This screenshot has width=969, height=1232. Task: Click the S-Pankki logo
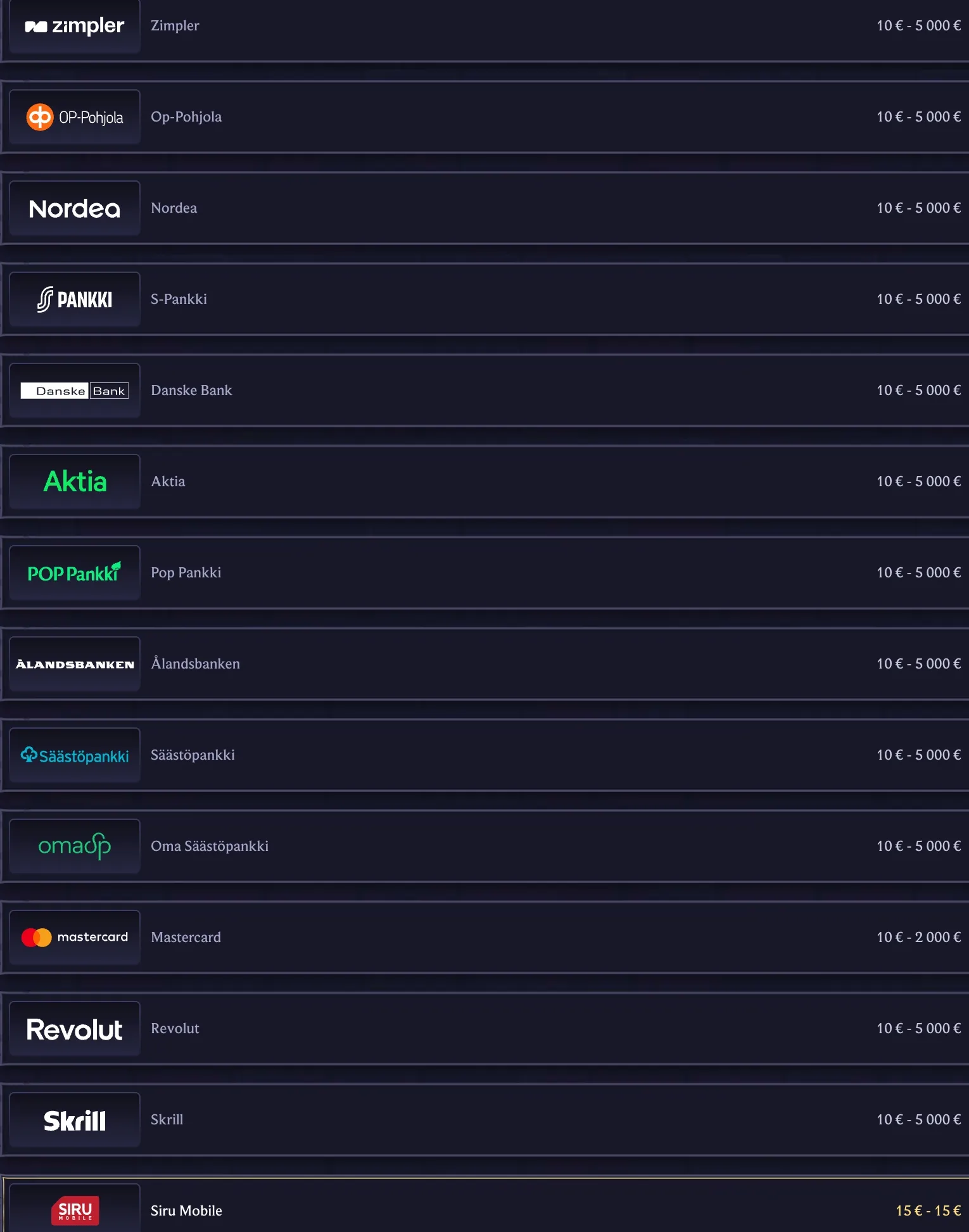click(x=74, y=299)
